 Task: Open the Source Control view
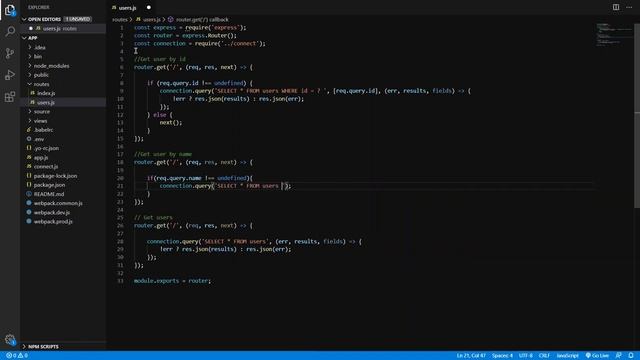[x=10, y=53]
